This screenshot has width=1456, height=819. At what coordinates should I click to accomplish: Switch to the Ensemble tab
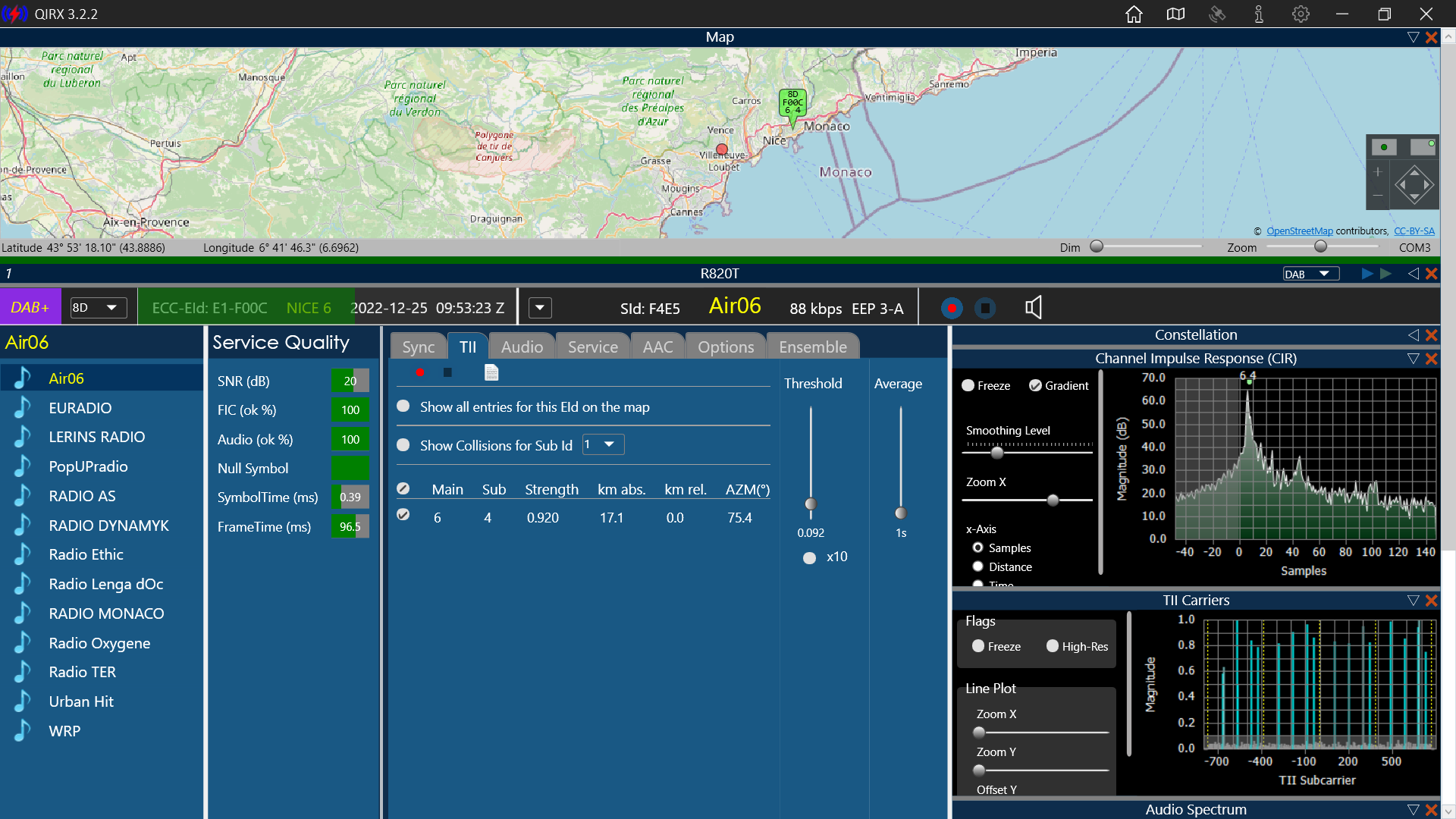(813, 347)
